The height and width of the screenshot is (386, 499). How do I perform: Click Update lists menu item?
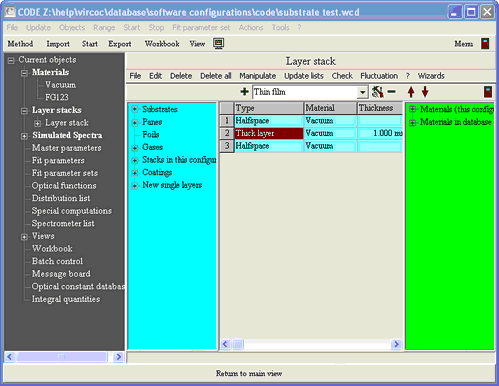(x=304, y=76)
